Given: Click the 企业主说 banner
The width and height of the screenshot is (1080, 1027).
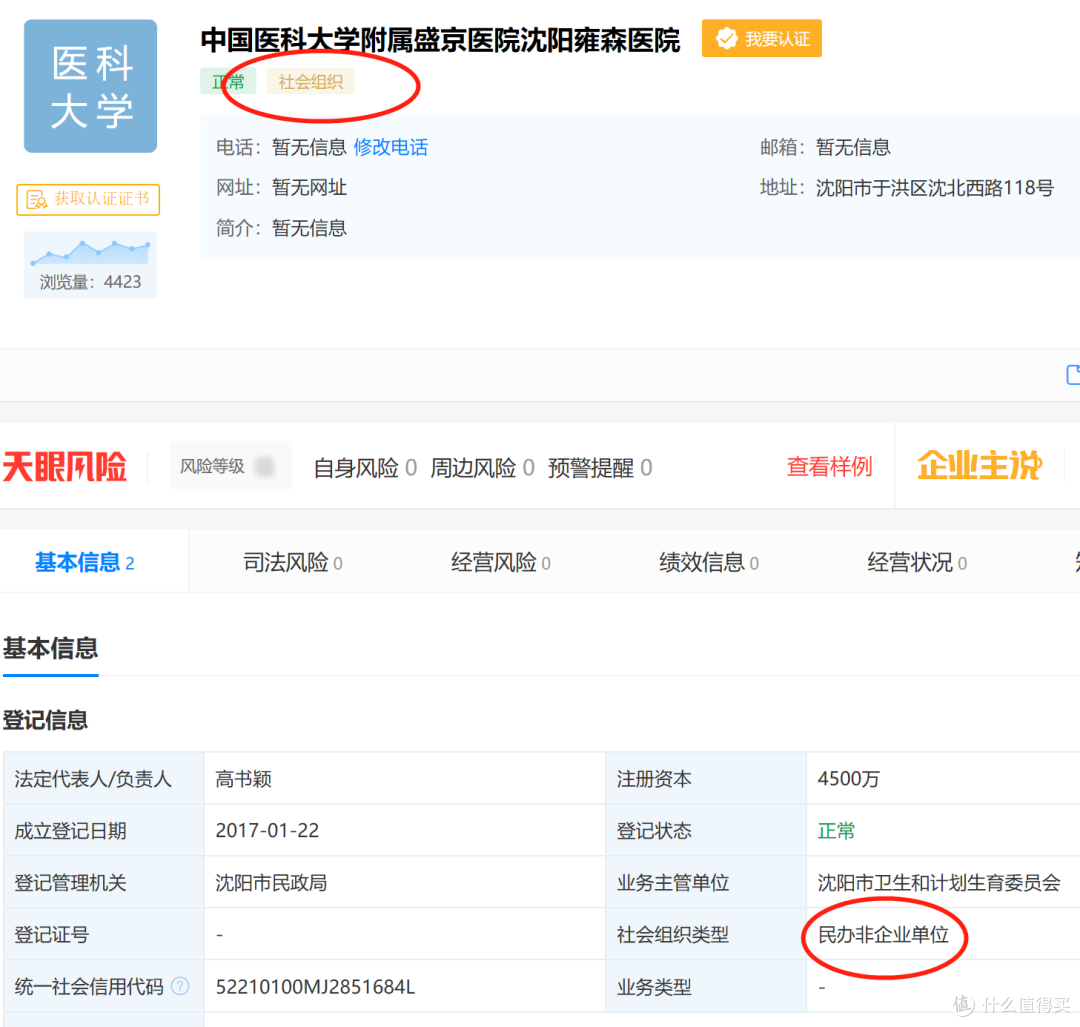Looking at the screenshot, I should (979, 465).
